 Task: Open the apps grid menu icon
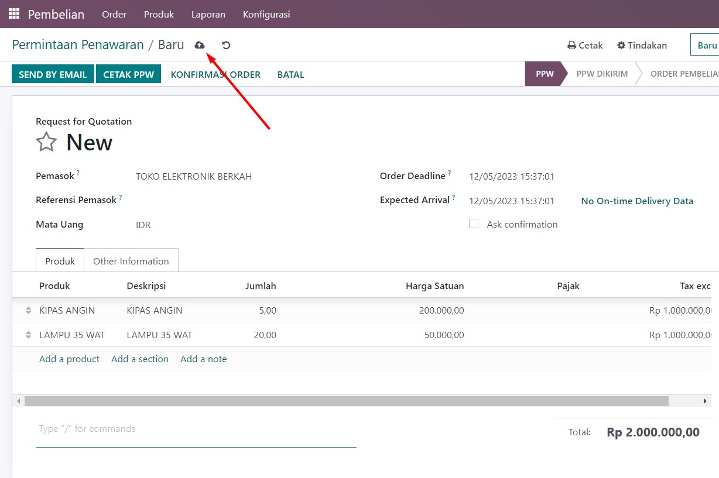click(x=14, y=14)
